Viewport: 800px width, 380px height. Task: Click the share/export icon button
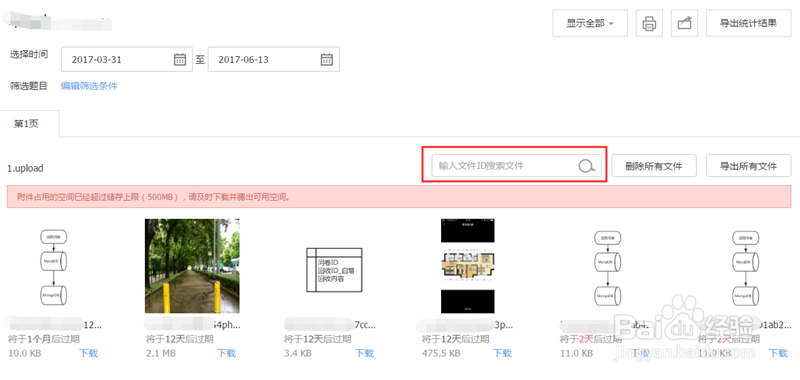point(684,23)
